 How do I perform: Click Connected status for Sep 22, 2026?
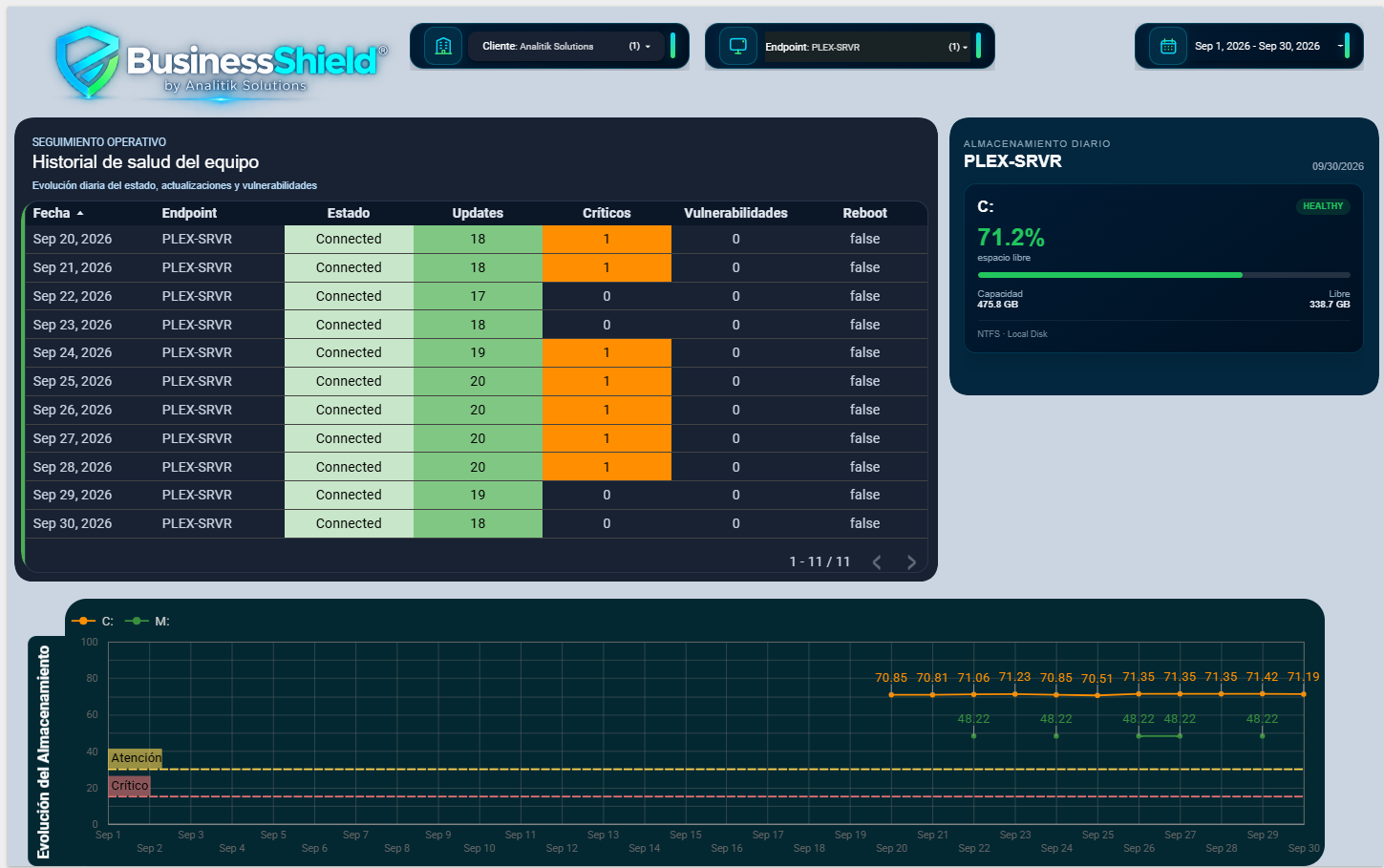tap(349, 296)
